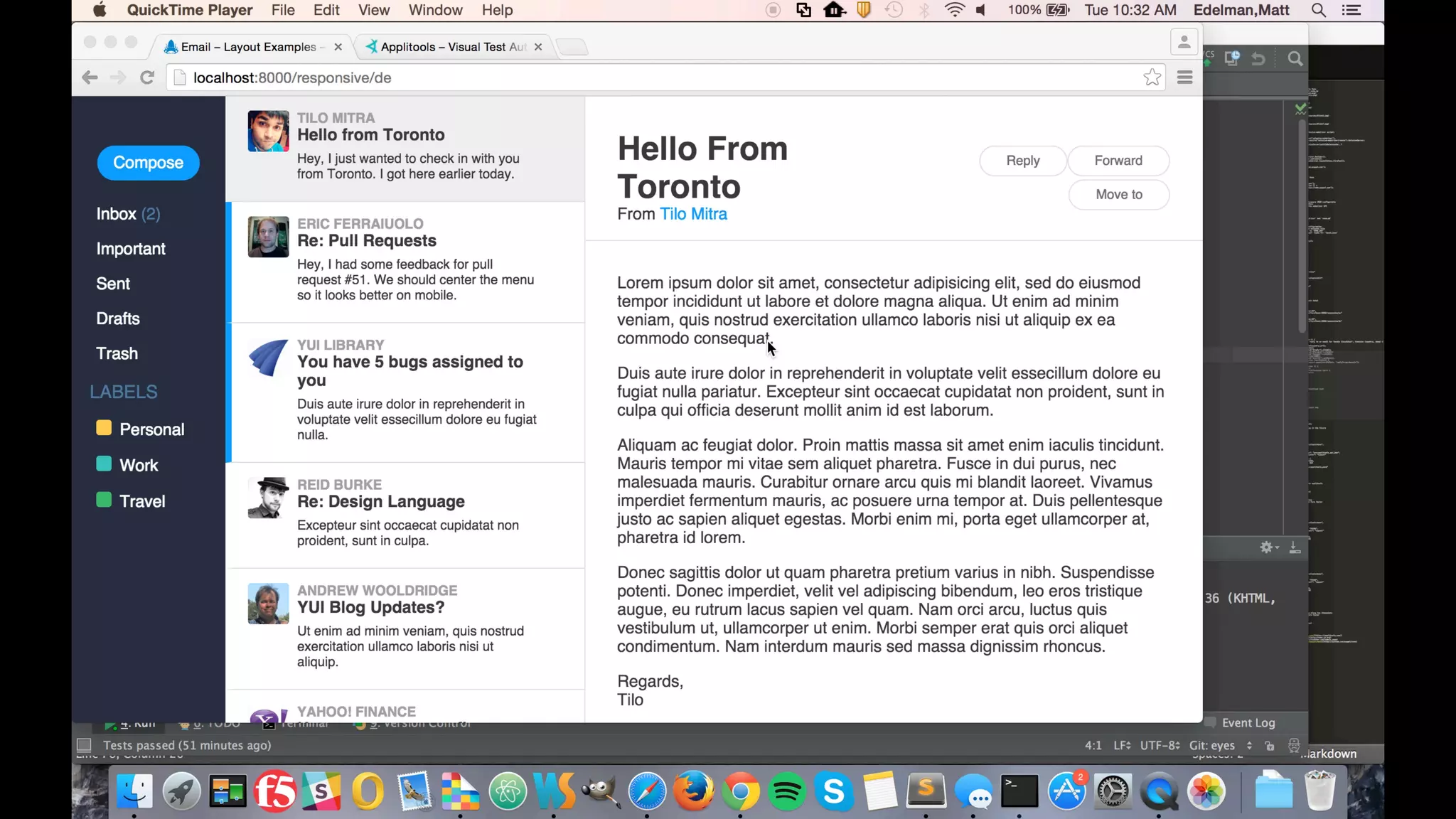Image resolution: width=1456 pixels, height=819 pixels.
Task: Click the Personal label yellow swatch
Action: tap(104, 428)
